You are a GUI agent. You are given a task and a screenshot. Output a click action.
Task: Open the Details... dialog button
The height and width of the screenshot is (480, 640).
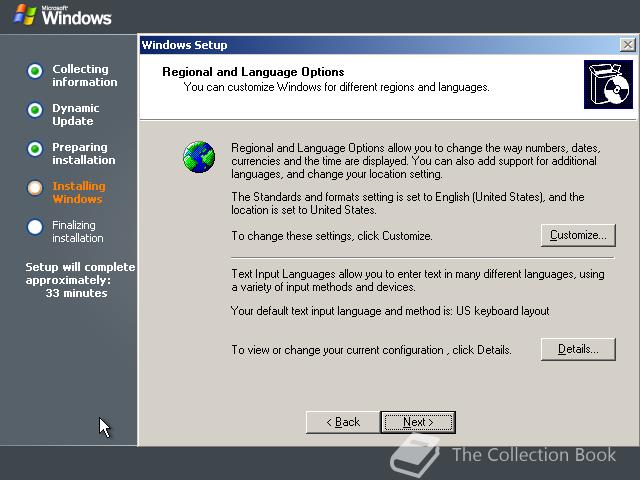click(x=578, y=349)
